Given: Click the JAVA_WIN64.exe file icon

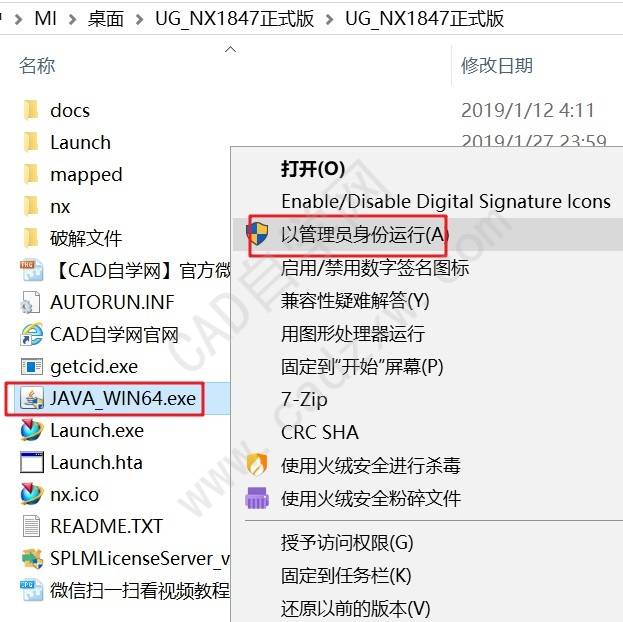Looking at the screenshot, I should (32, 399).
